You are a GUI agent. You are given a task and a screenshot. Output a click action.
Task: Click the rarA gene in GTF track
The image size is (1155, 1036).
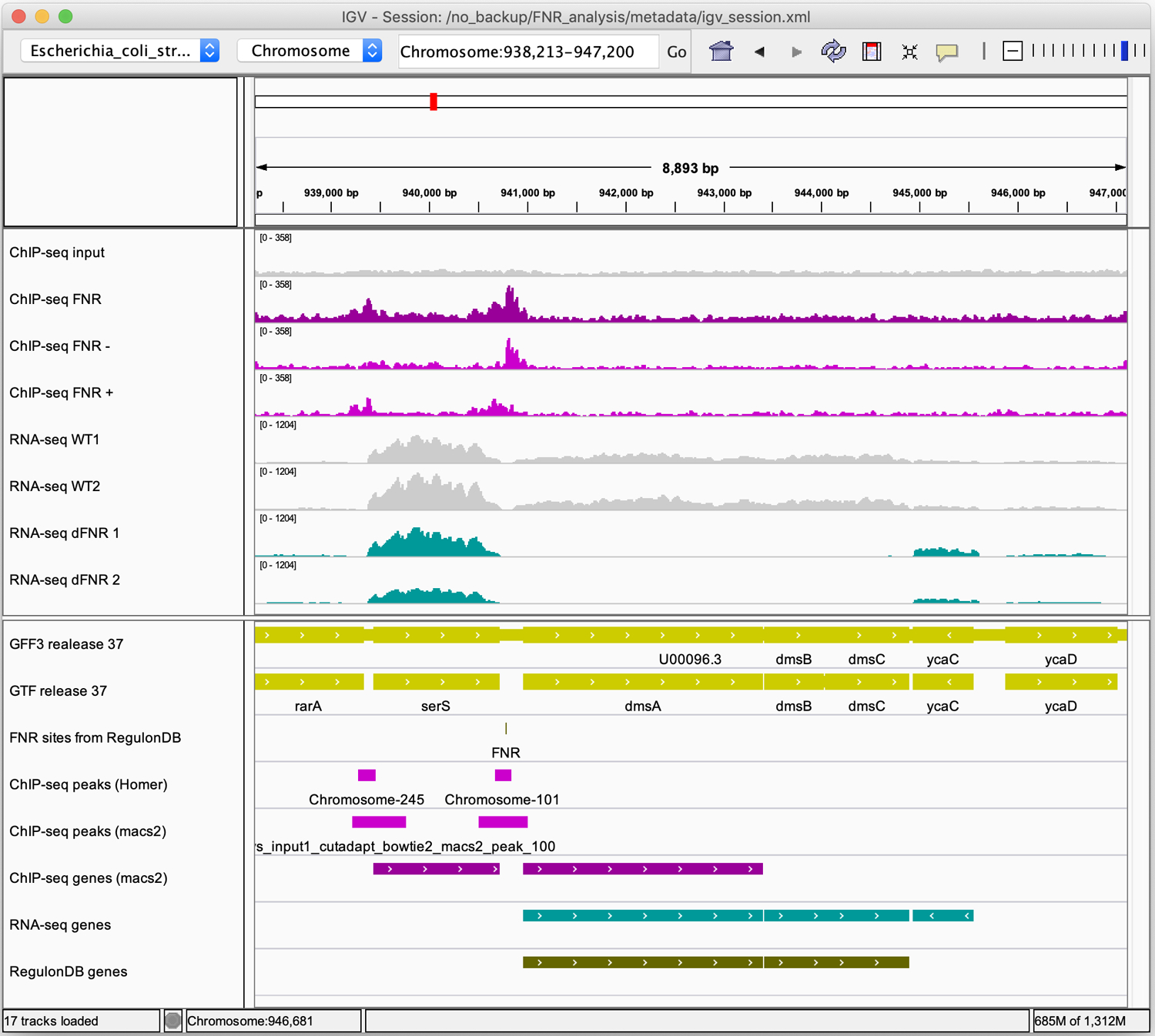click(310, 682)
